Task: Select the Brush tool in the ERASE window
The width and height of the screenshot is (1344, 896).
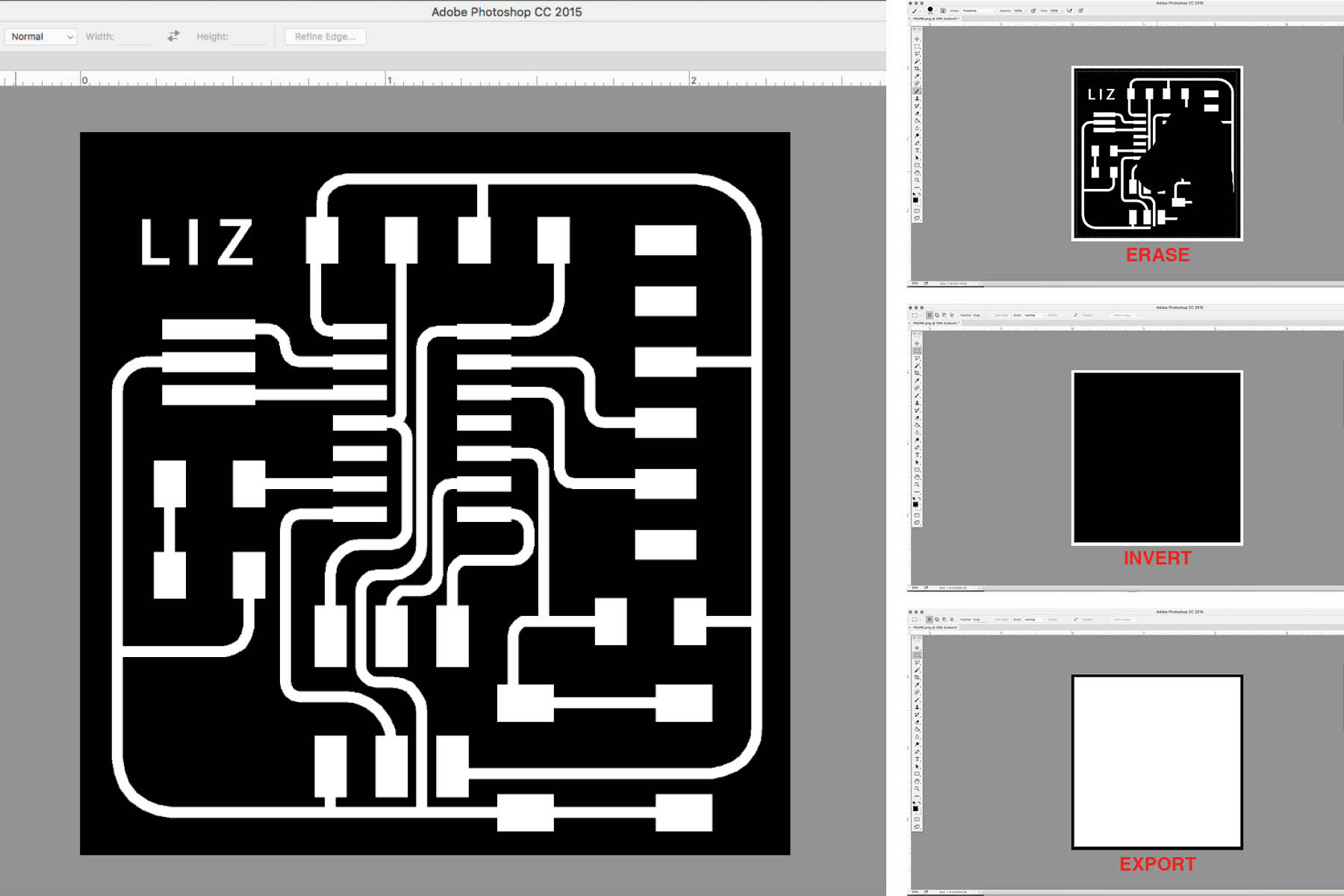Action: [x=917, y=91]
